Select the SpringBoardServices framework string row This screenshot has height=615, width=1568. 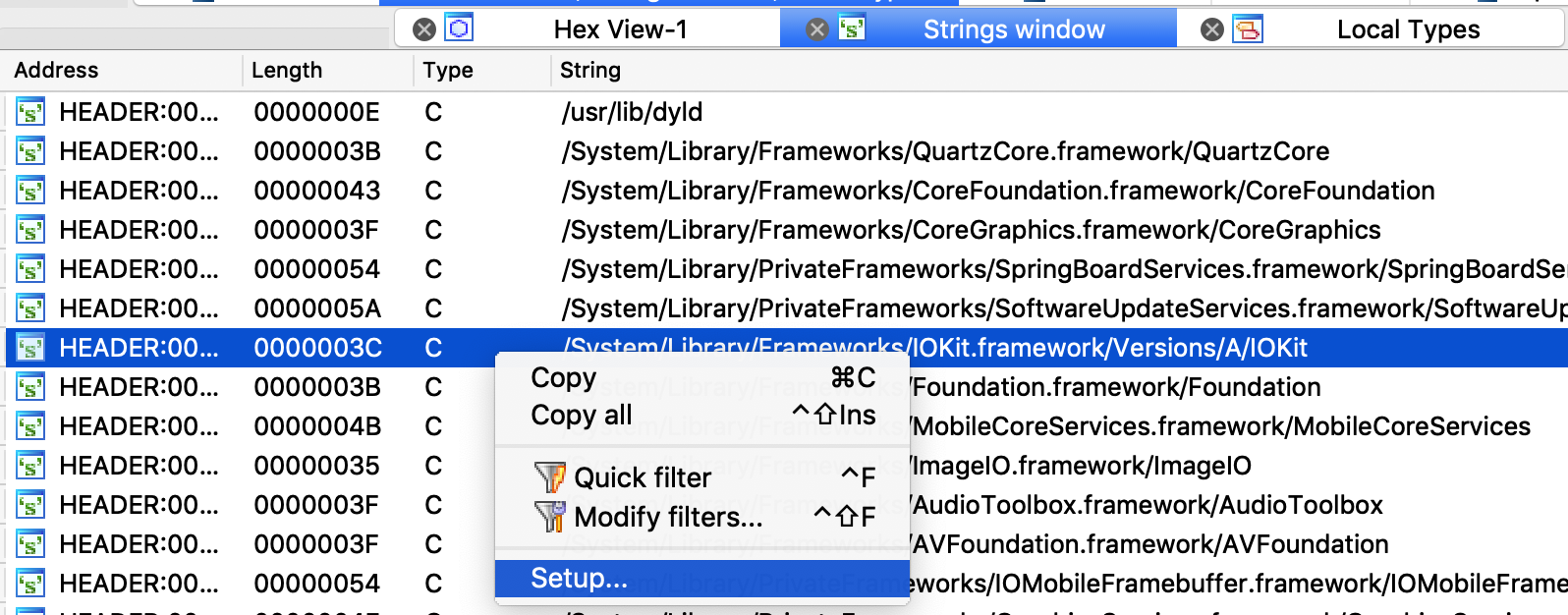pyautogui.click(x=1061, y=269)
